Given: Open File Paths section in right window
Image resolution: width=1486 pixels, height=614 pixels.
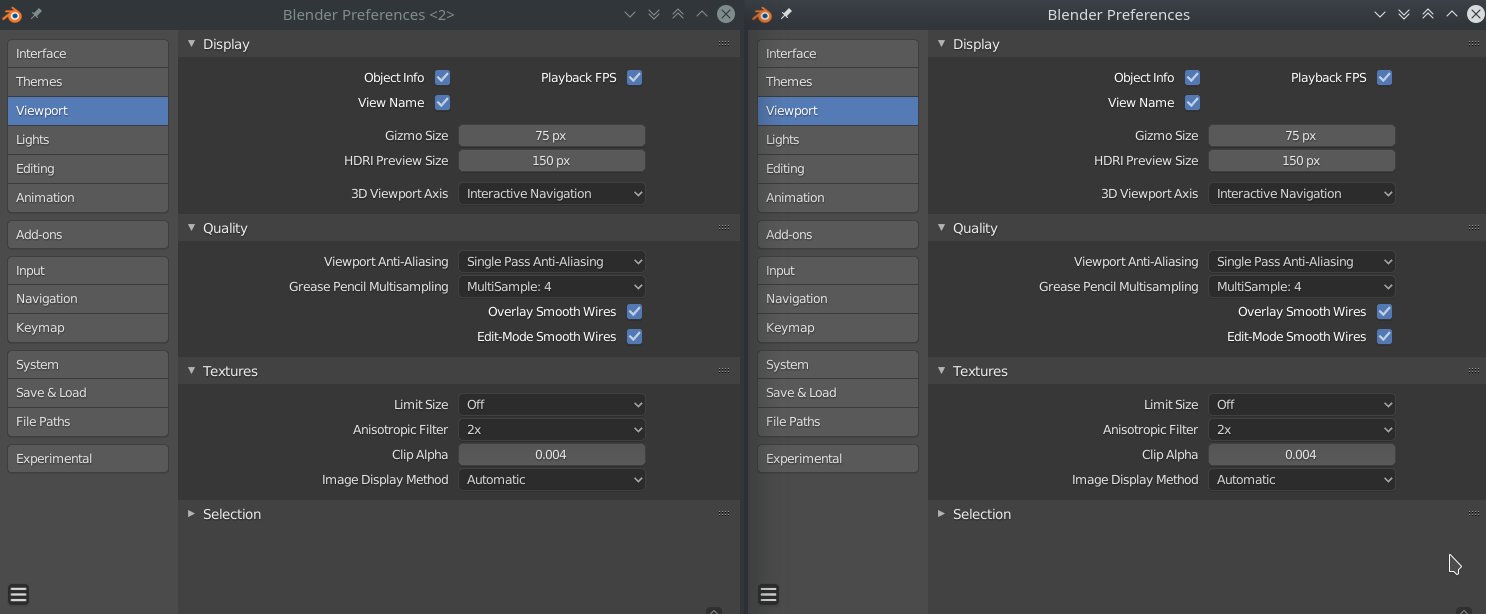Looking at the screenshot, I should tap(838, 422).
